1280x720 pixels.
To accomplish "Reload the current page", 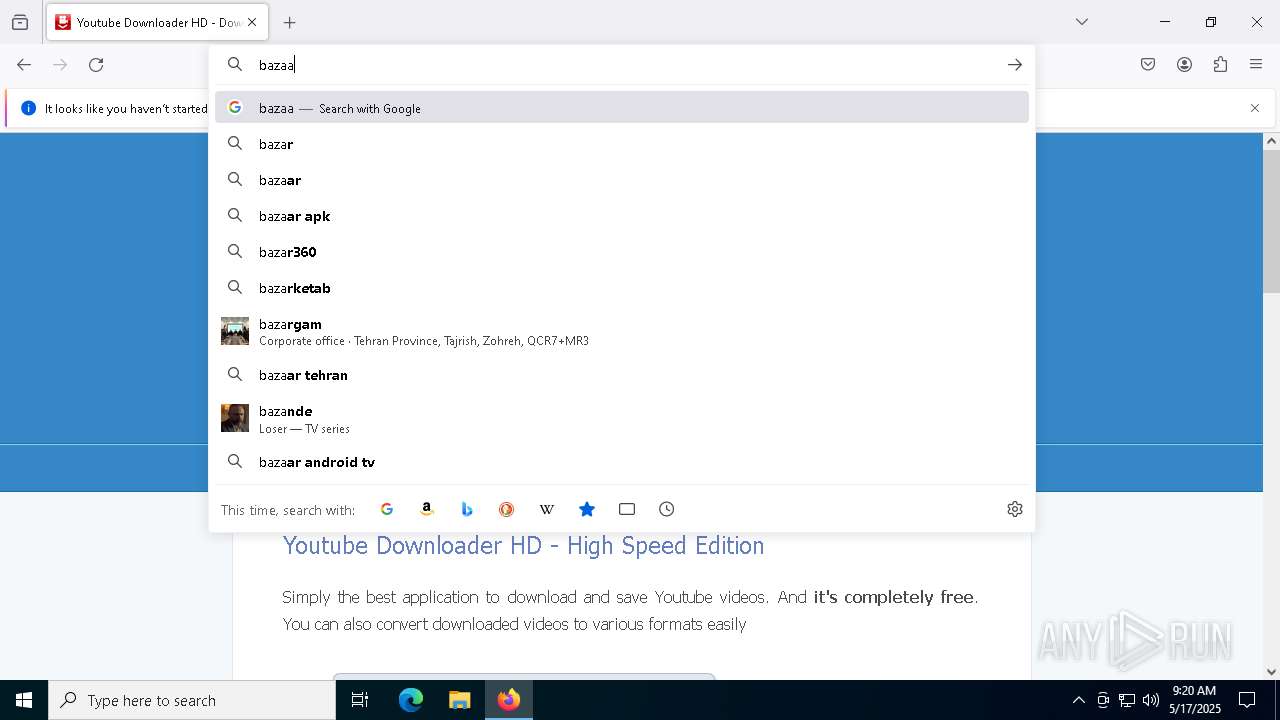I will [96, 65].
